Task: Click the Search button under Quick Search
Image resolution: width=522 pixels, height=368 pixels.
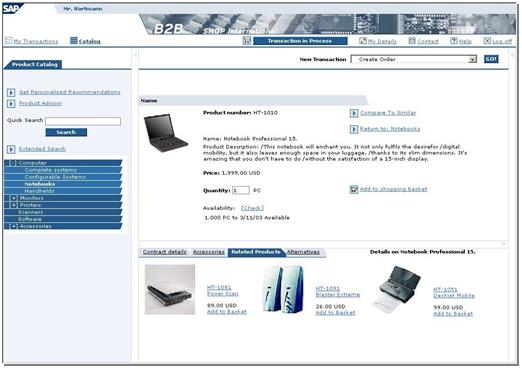Action: coord(66,132)
